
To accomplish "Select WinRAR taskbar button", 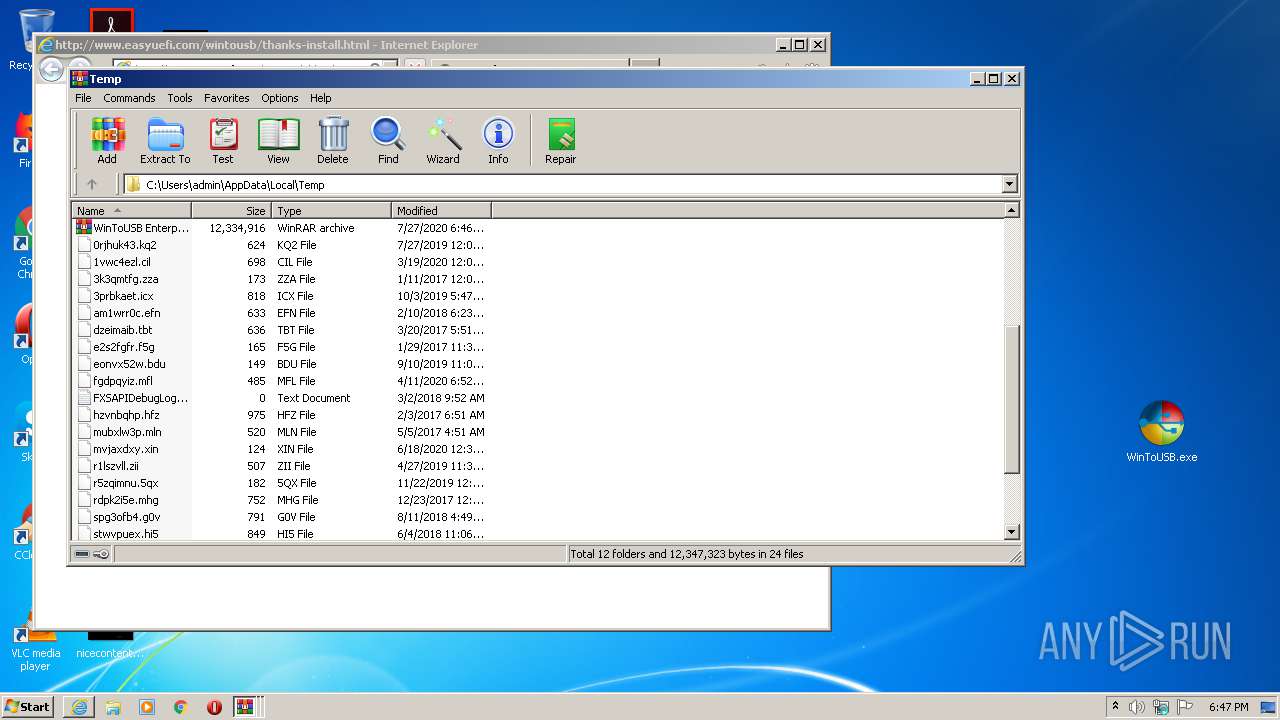I will click(x=245, y=707).
